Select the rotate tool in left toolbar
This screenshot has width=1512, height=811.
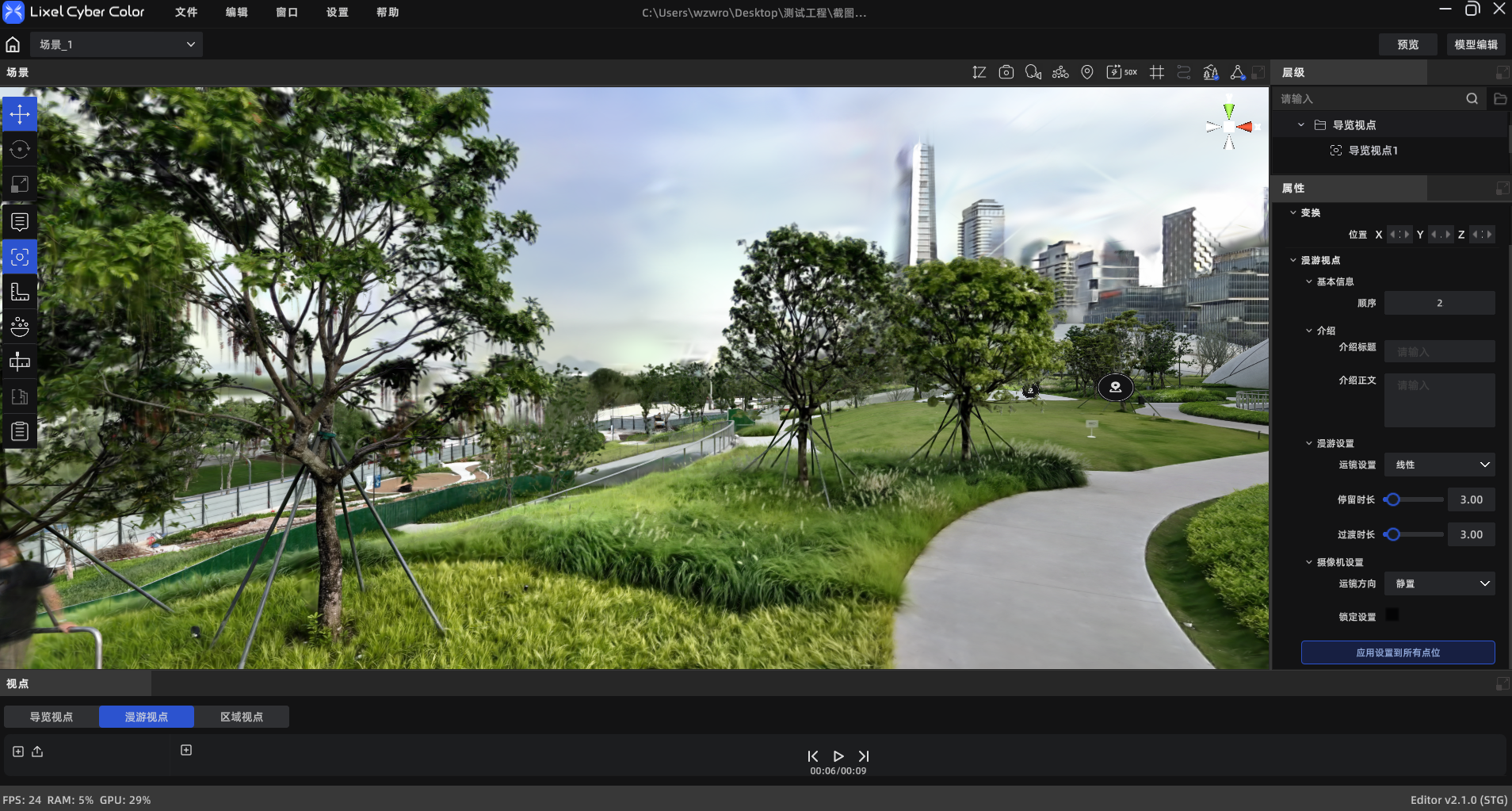click(x=20, y=149)
